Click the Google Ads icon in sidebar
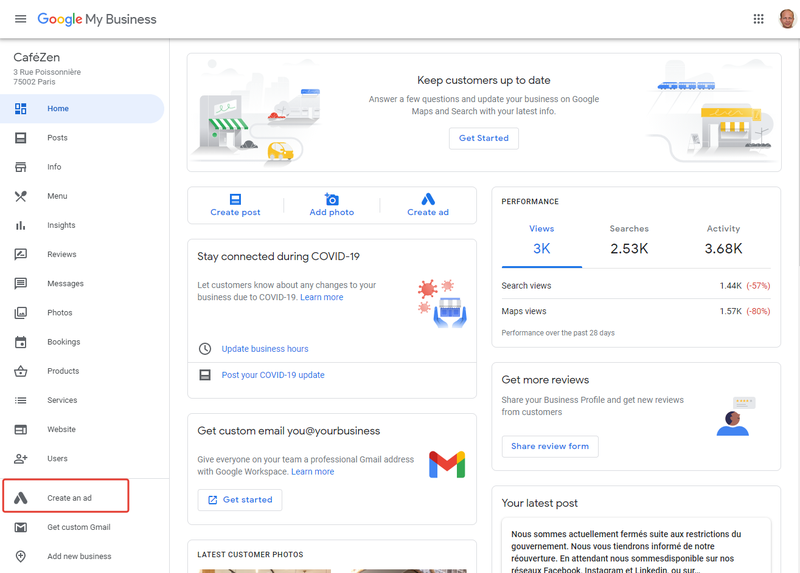 (x=20, y=498)
